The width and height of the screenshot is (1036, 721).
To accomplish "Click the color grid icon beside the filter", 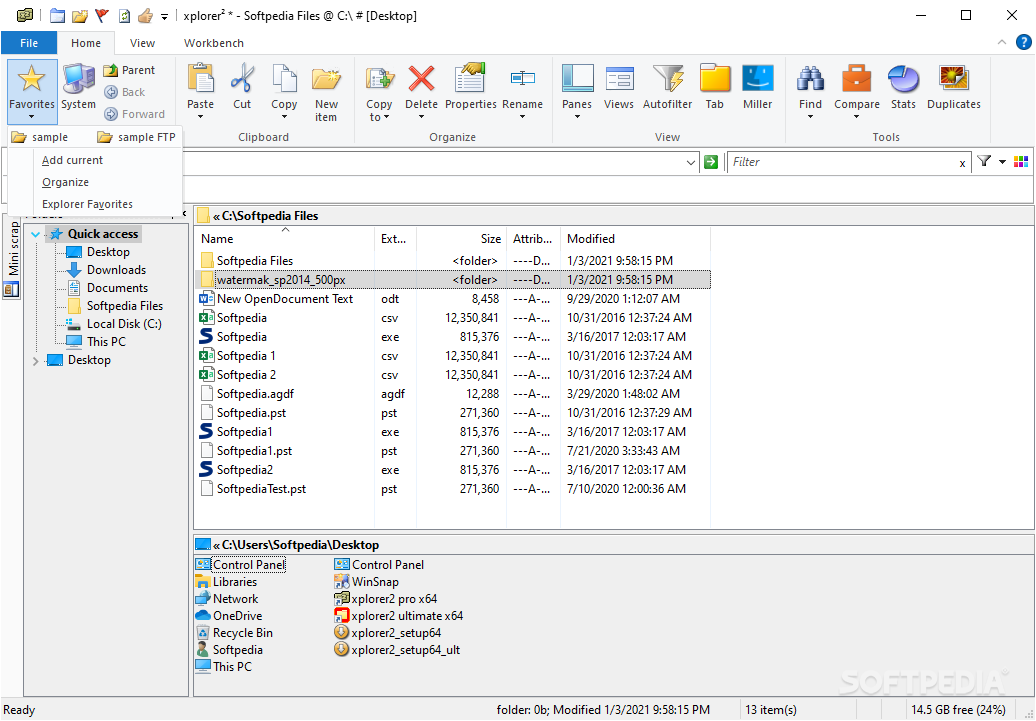I will tap(1021, 161).
